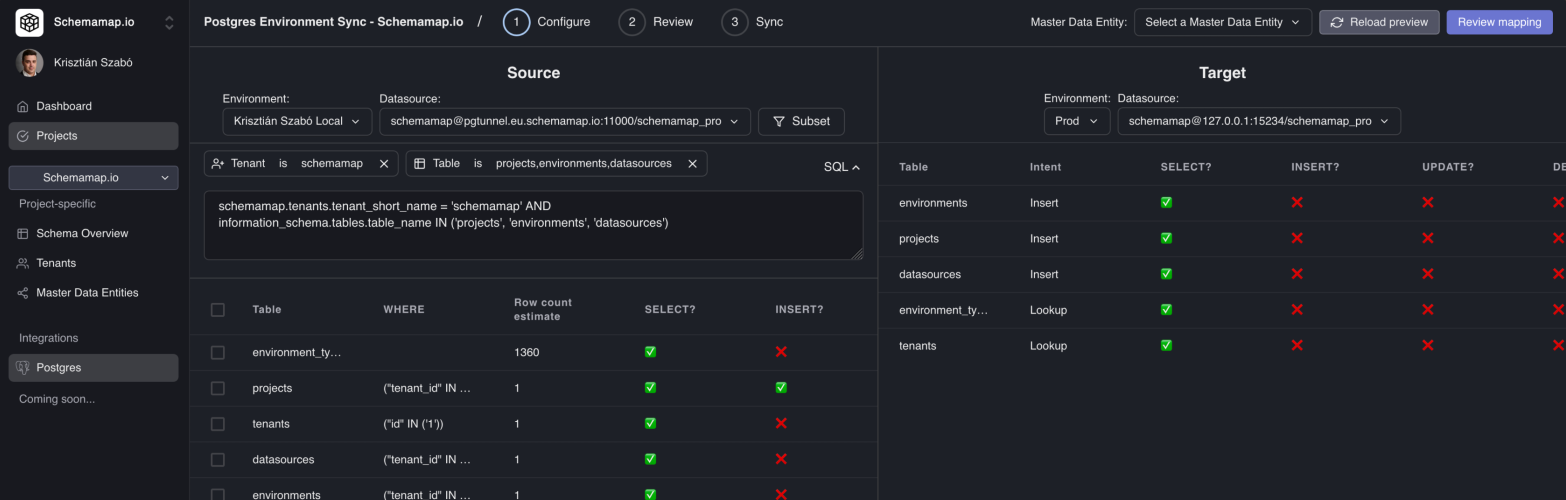
Task: Open Projects in the sidebar
Action: pyautogui.click(x=93, y=136)
